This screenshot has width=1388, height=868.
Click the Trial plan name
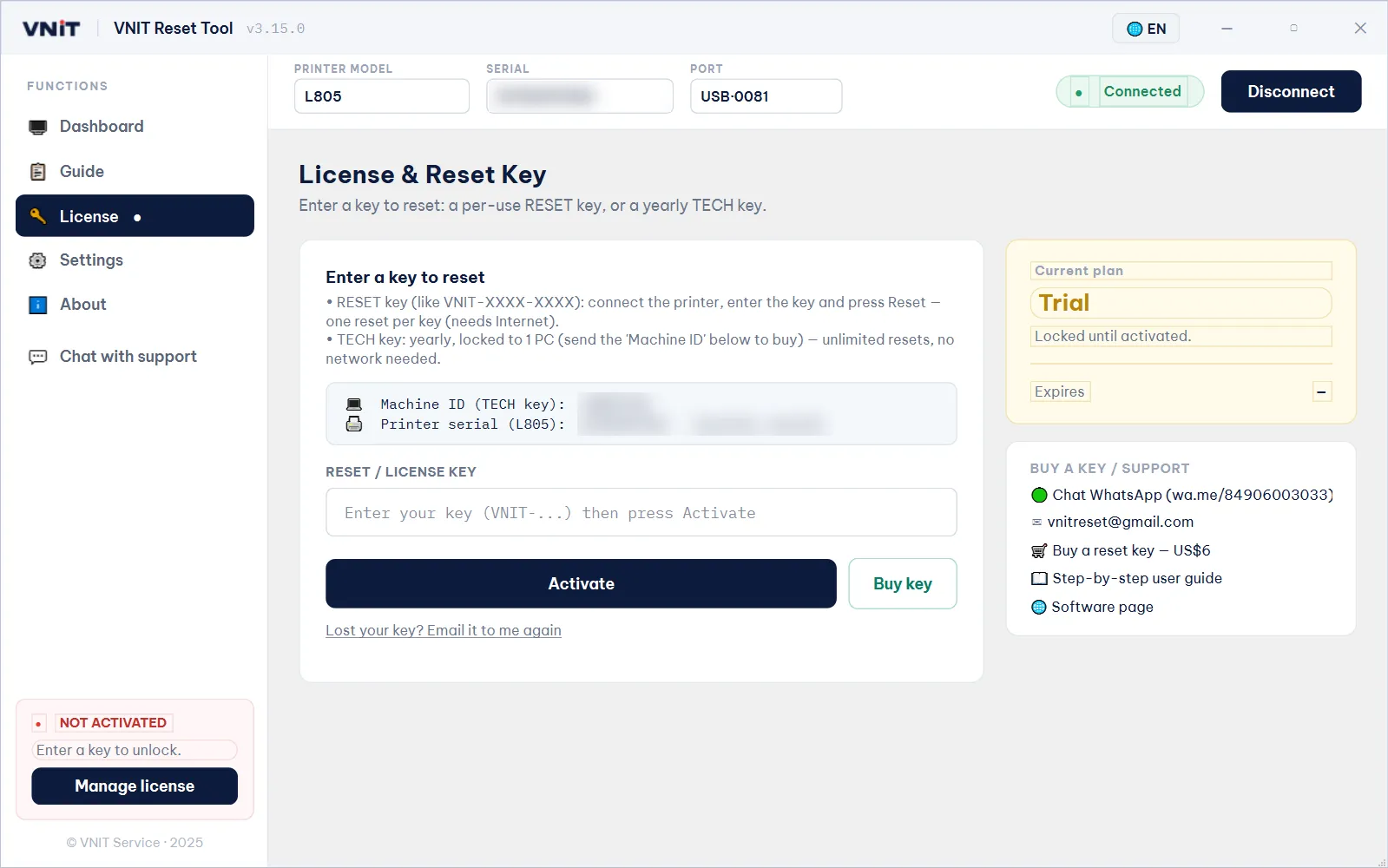coord(1064,303)
